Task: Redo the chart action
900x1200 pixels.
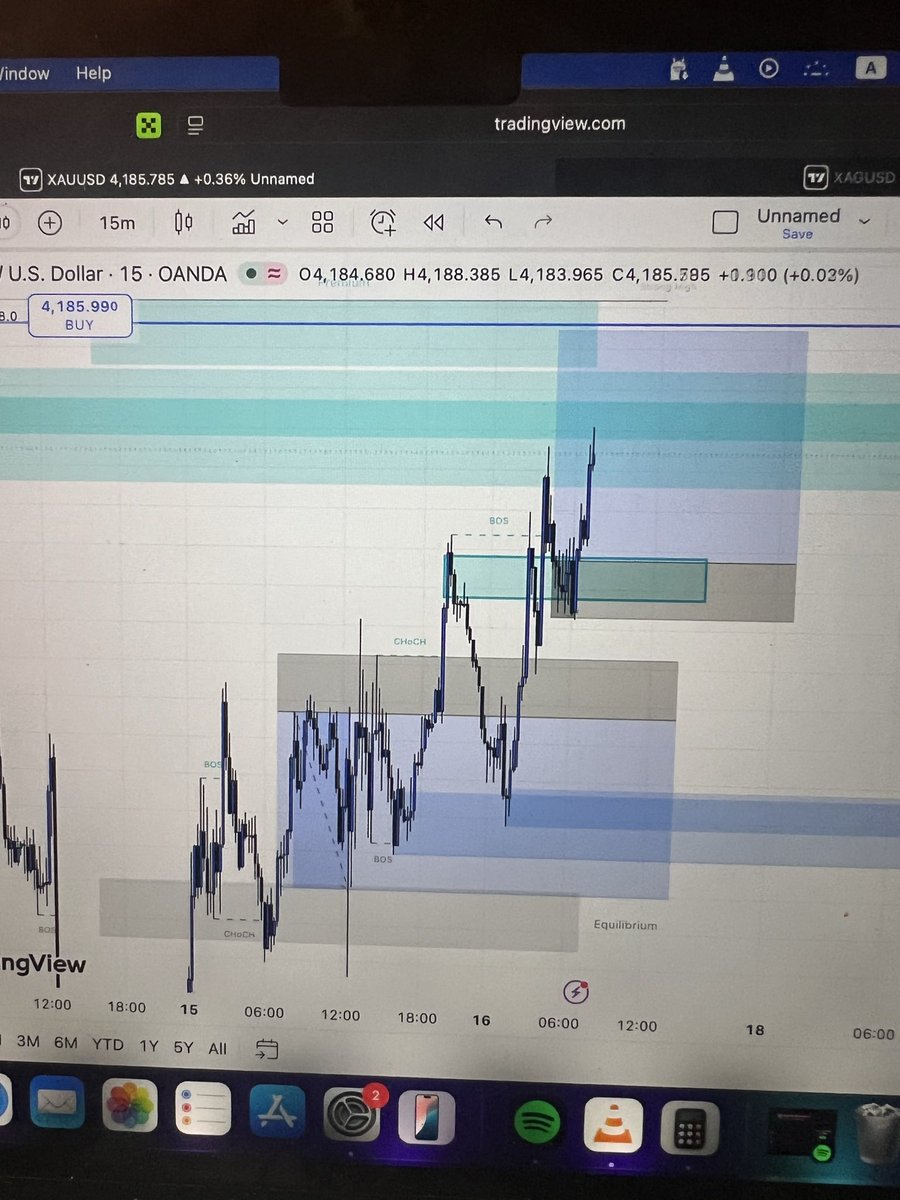Action: [543, 222]
